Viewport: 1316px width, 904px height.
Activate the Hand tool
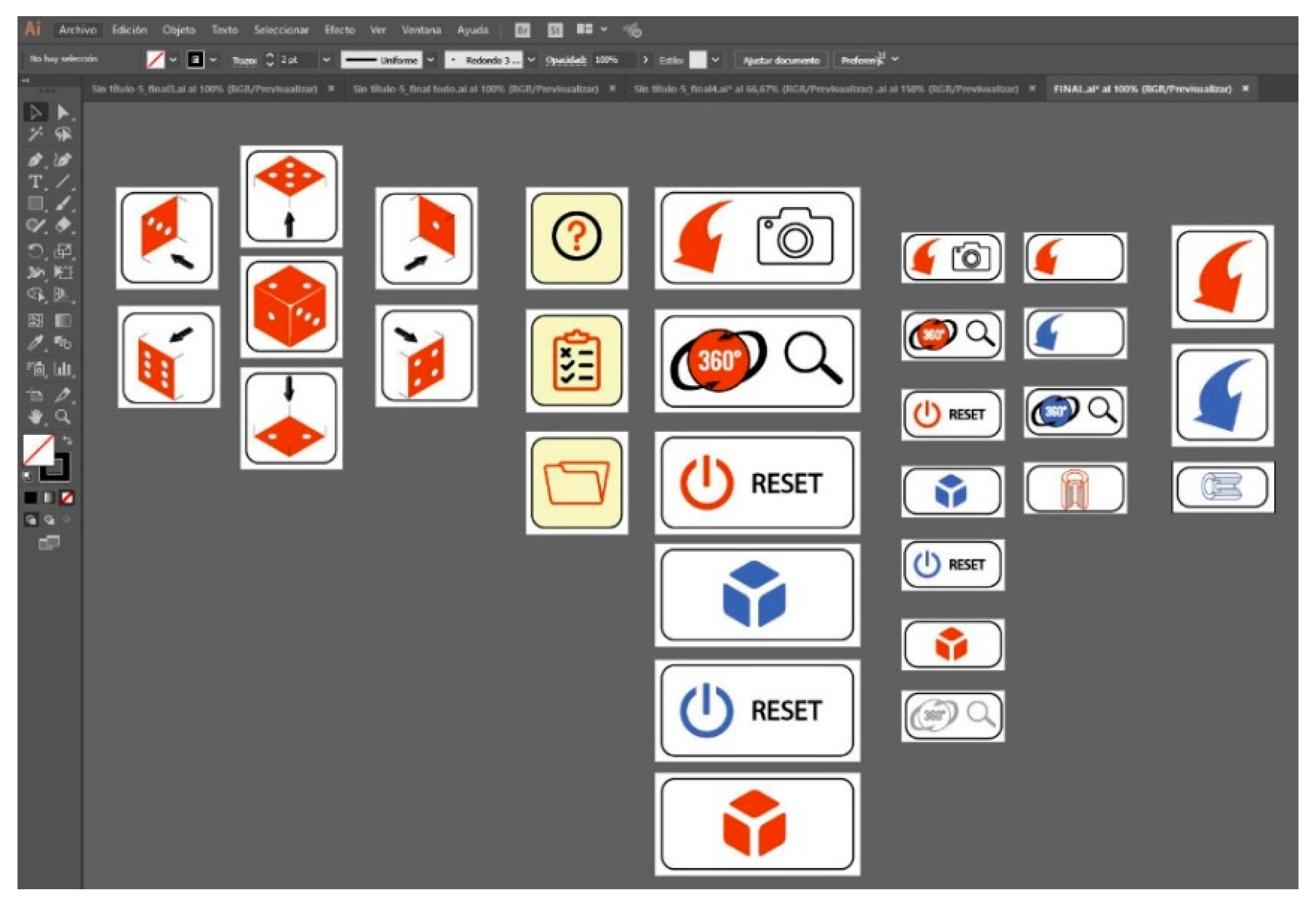(35, 417)
